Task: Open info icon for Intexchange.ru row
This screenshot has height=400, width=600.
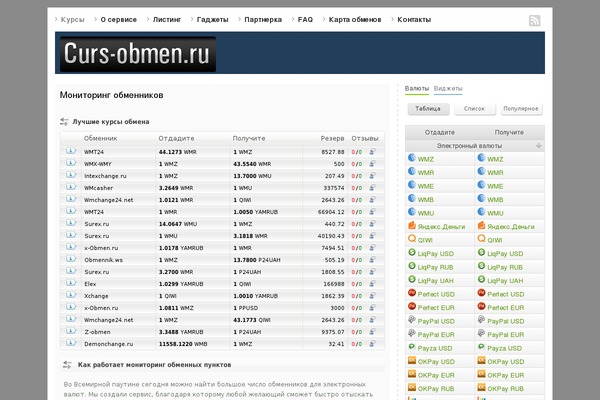Action: tap(71, 175)
